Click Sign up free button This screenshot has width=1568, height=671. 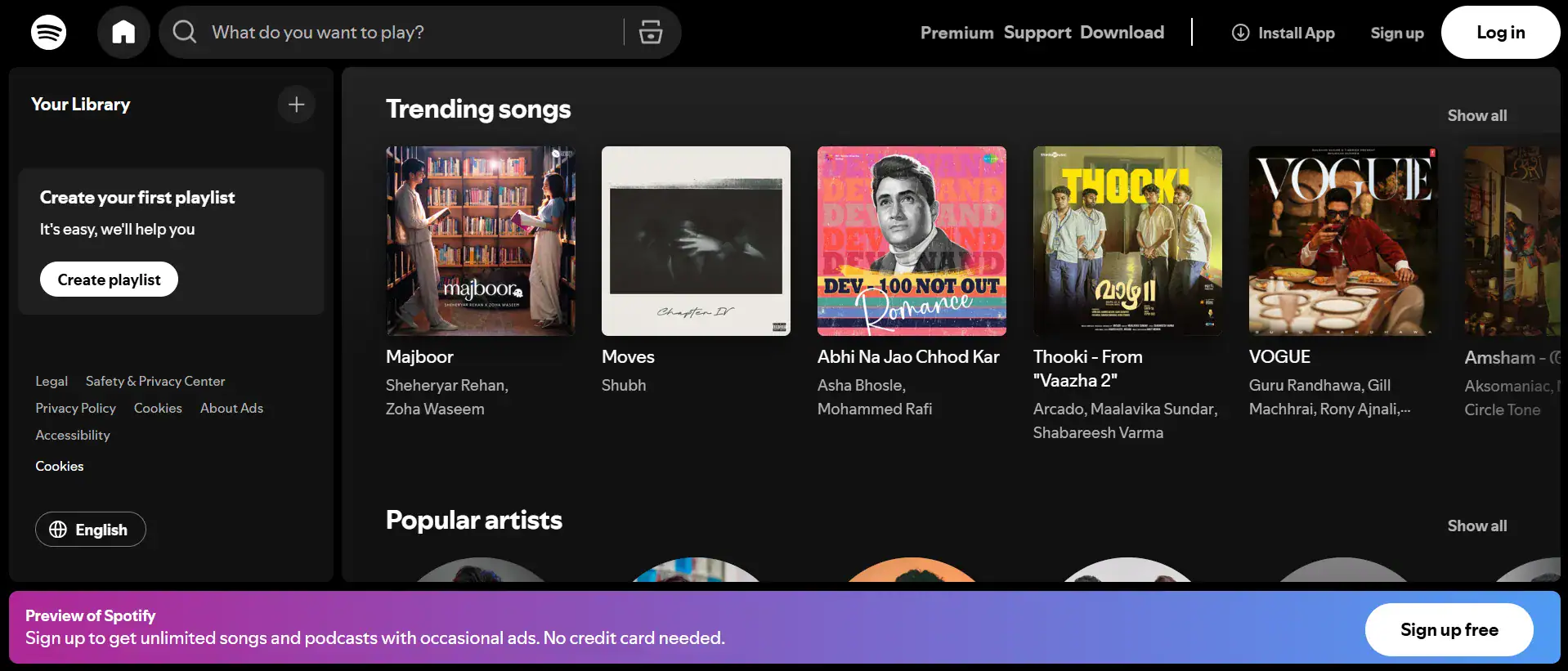click(1449, 630)
